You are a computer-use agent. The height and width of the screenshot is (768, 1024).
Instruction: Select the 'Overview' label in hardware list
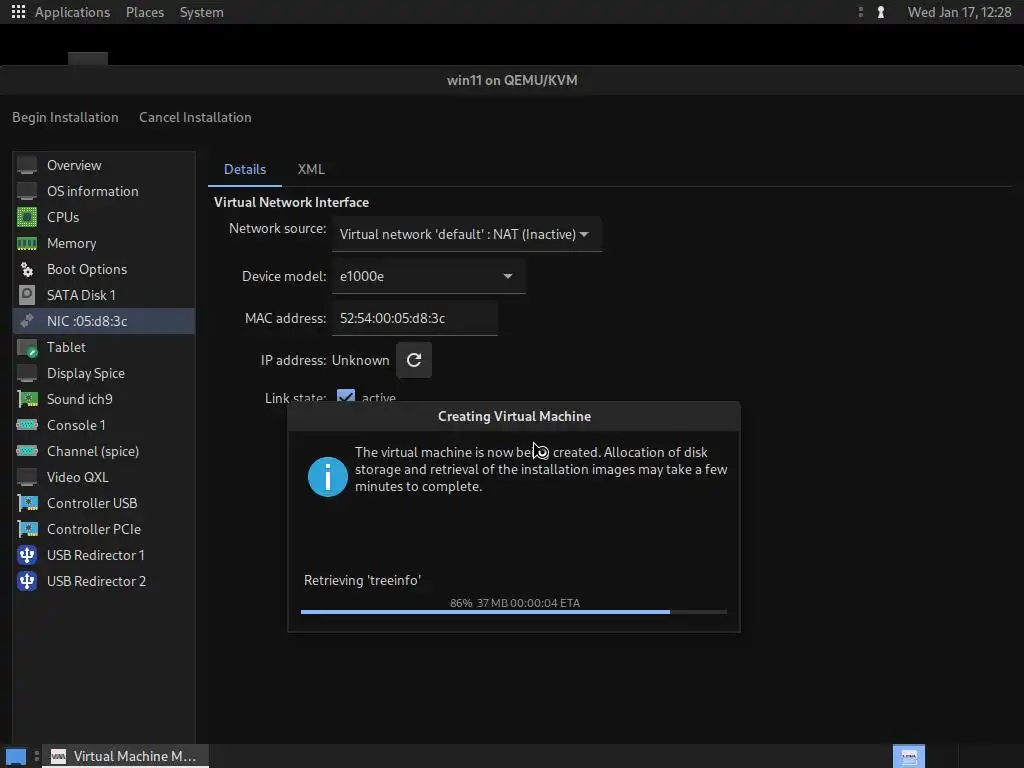point(74,165)
